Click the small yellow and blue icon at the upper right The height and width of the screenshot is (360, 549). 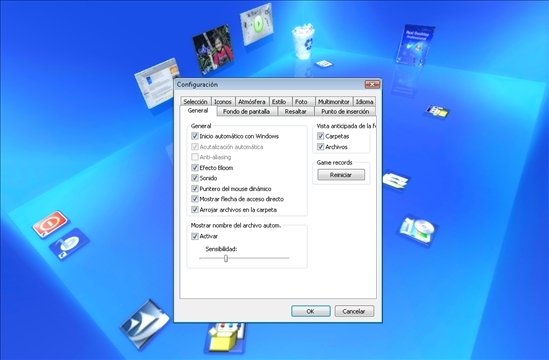(x=437, y=111)
